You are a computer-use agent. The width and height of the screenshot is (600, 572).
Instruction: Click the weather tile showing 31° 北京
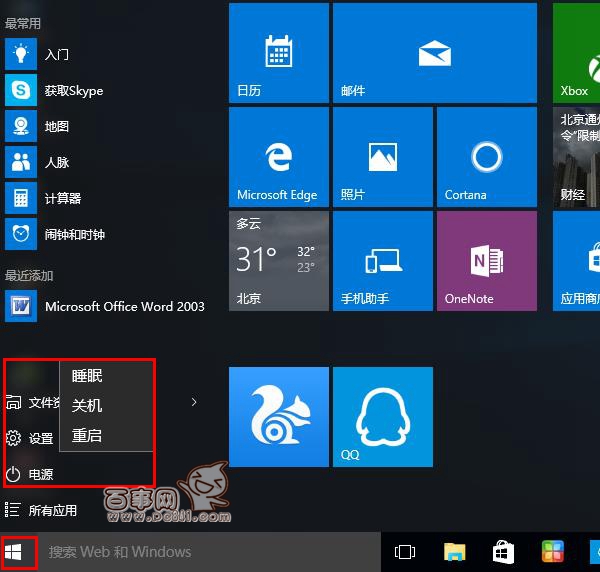point(278,261)
